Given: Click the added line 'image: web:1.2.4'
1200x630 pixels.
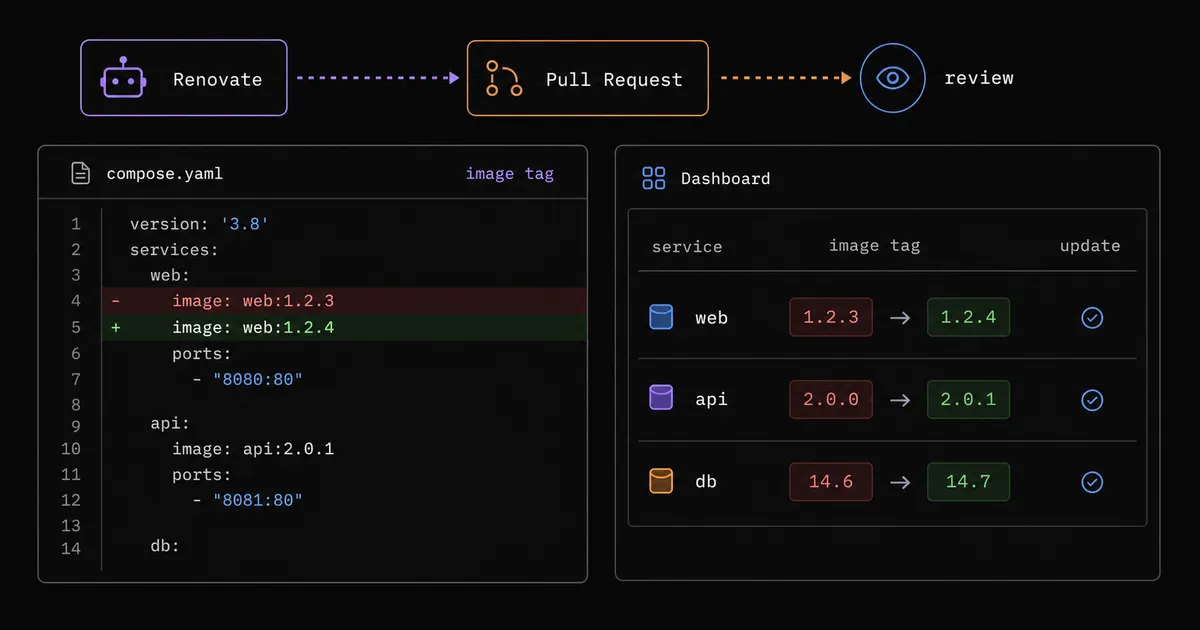Looking at the screenshot, I should (x=344, y=327).
